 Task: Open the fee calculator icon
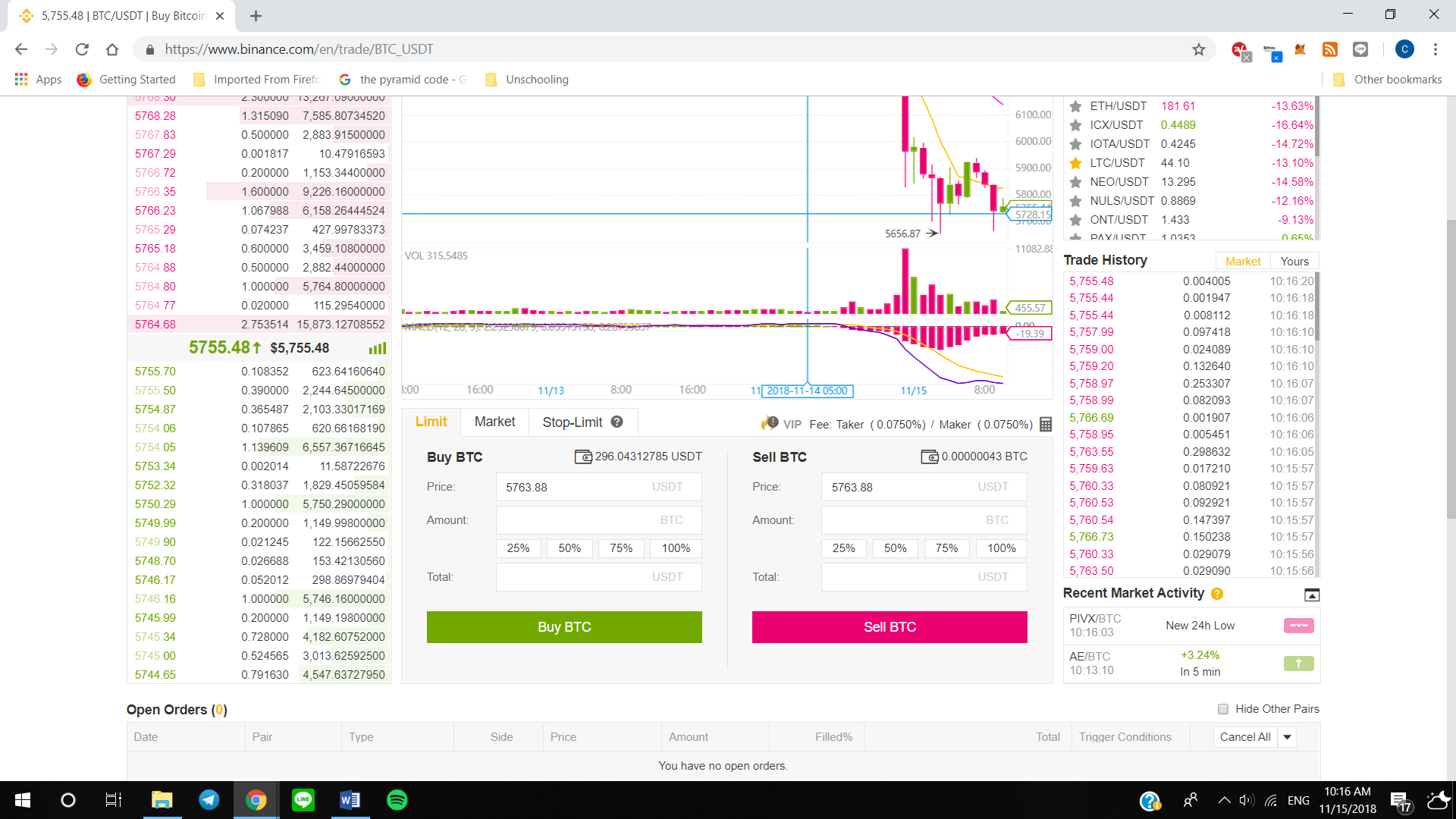[1046, 425]
